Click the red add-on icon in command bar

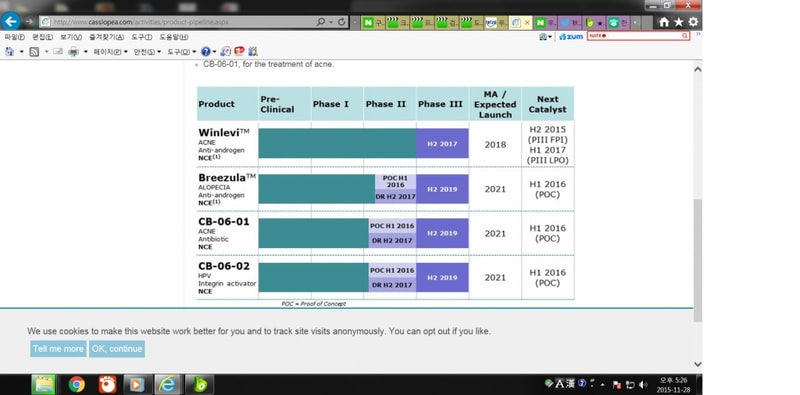(x=239, y=51)
